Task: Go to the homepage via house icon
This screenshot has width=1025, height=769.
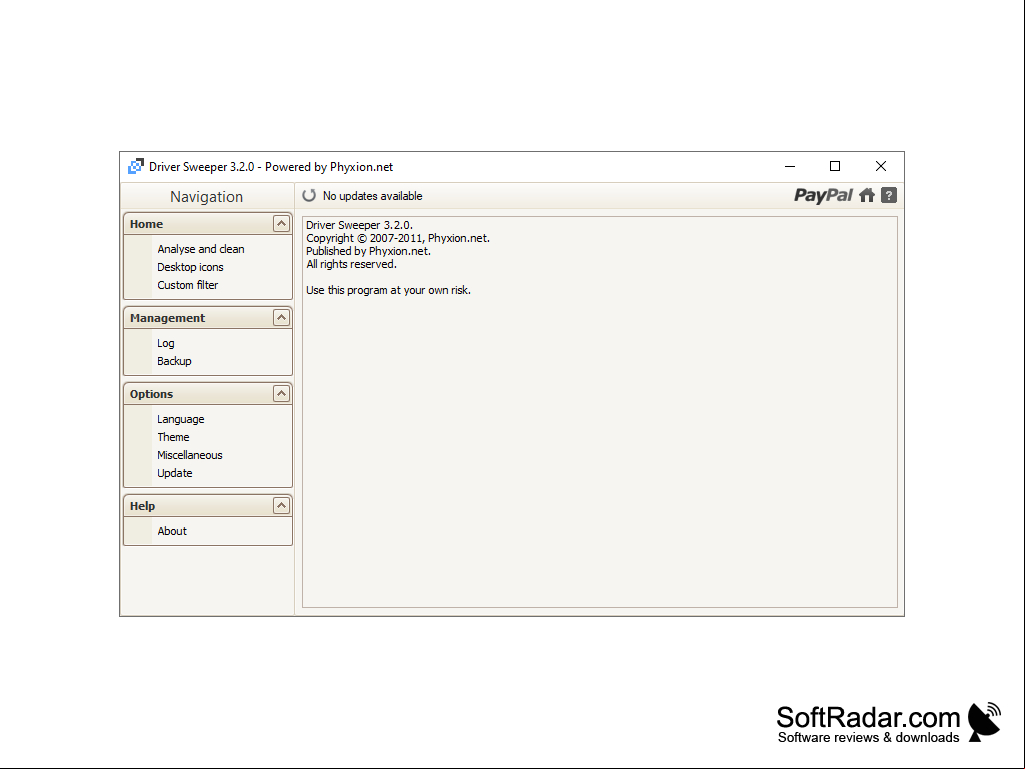Action: 867,196
